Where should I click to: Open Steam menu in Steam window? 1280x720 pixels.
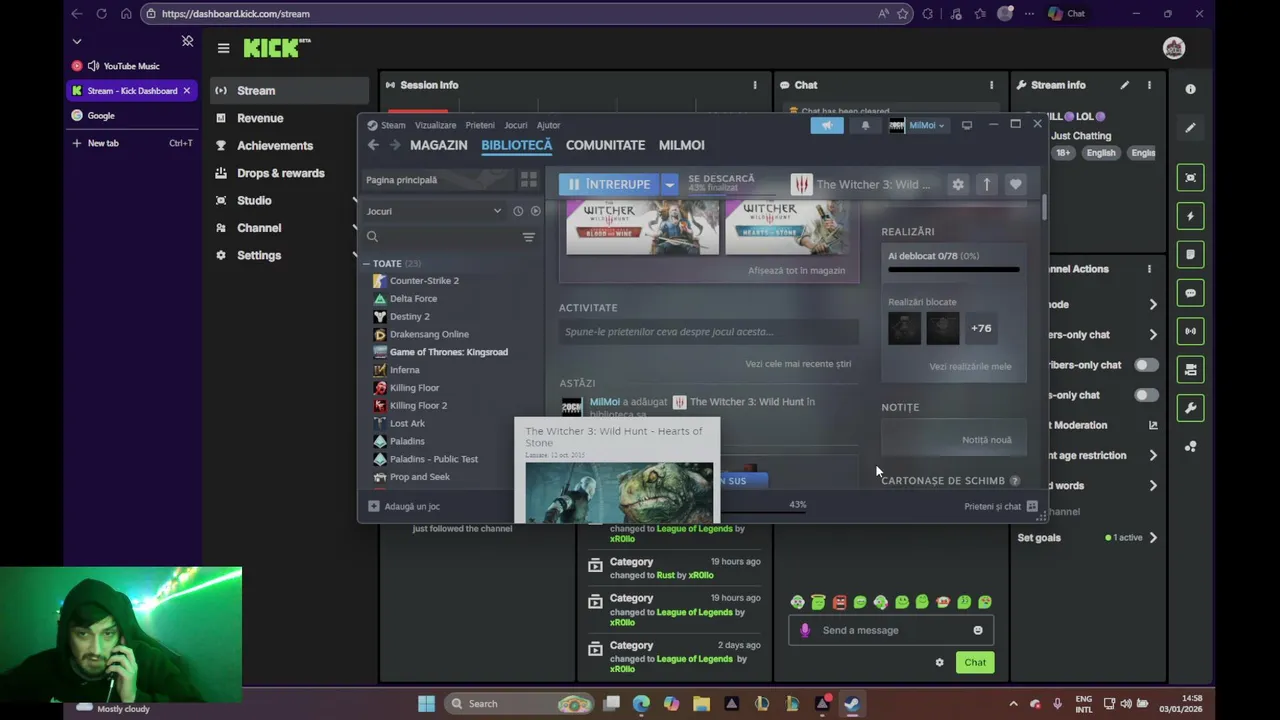point(393,125)
